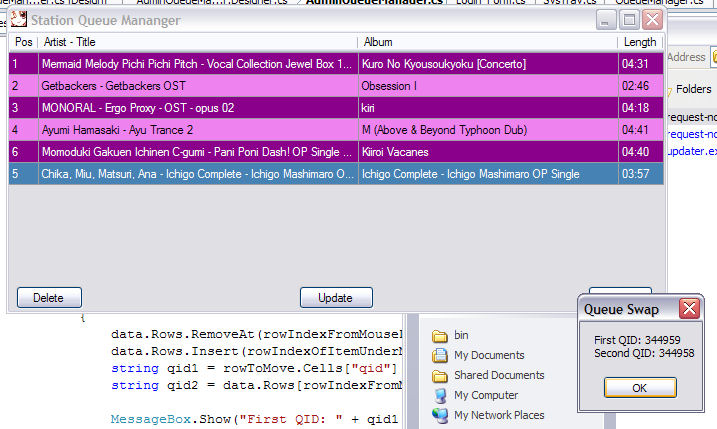Open My Network Places
The height and width of the screenshot is (429, 717).
[440, 415]
